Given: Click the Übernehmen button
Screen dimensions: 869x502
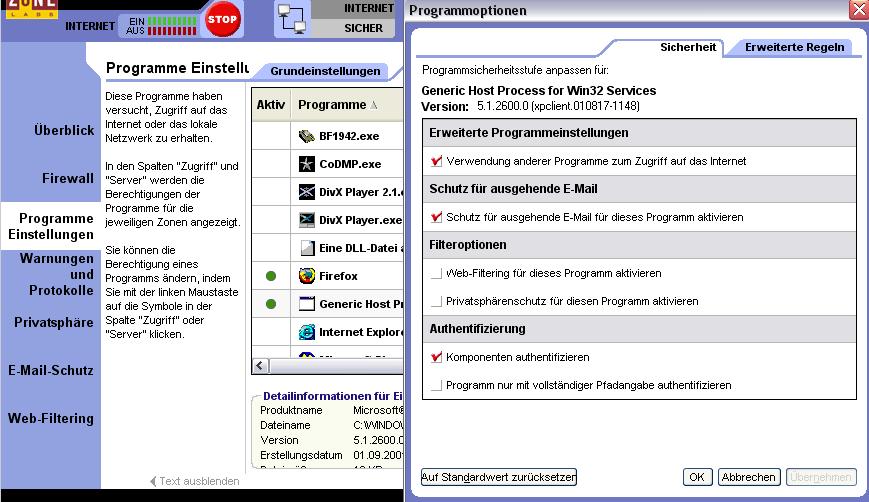Looking at the screenshot, I should pyautogui.click(x=821, y=477).
